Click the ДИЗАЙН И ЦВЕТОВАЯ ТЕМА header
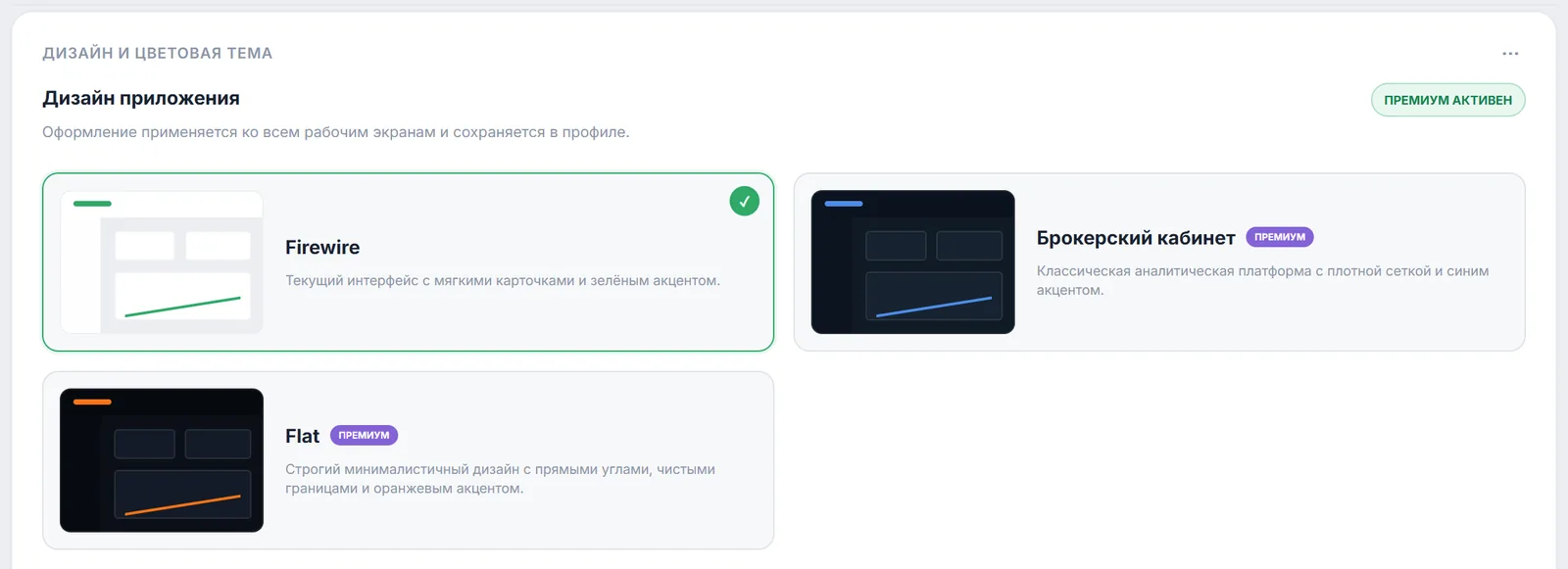This screenshot has width=1568, height=569. (x=157, y=53)
